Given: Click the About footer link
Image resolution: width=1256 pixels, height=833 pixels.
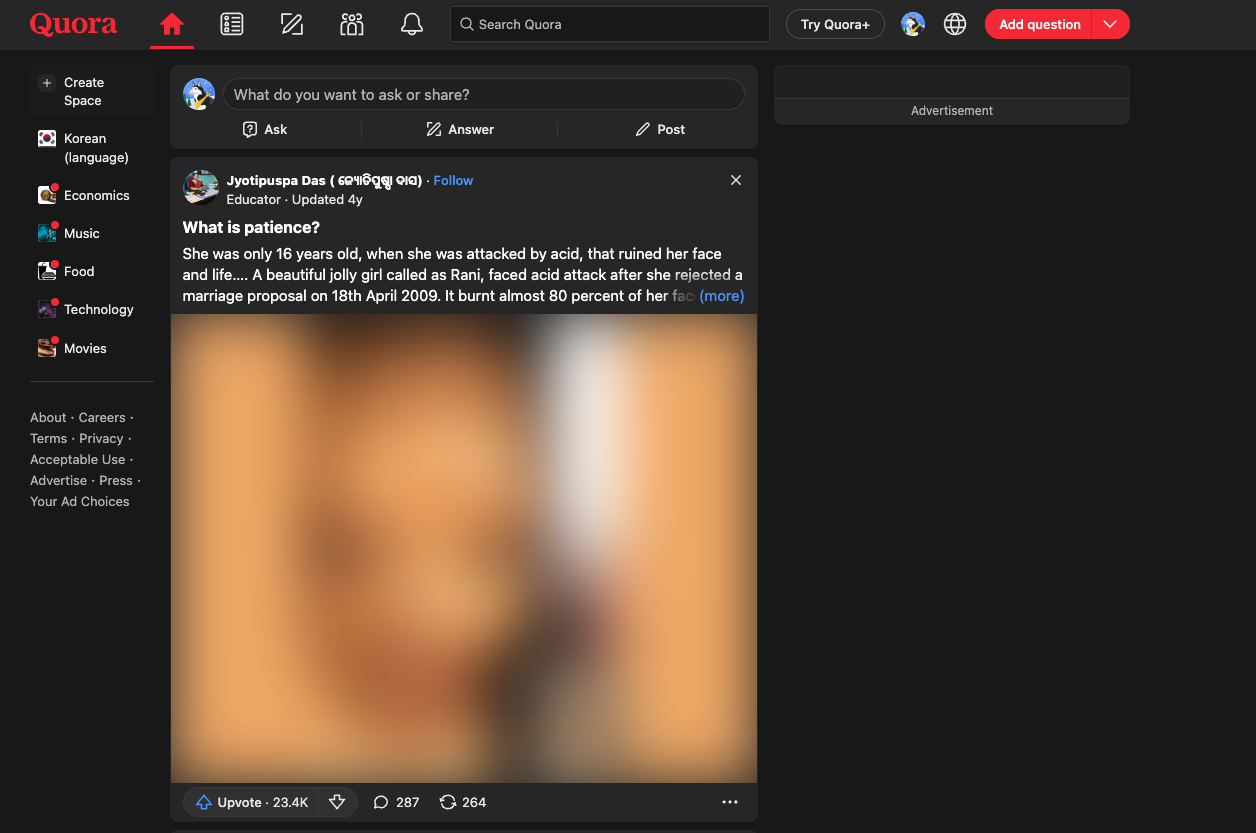Looking at the screenshot, I should (x=48, y=418).
